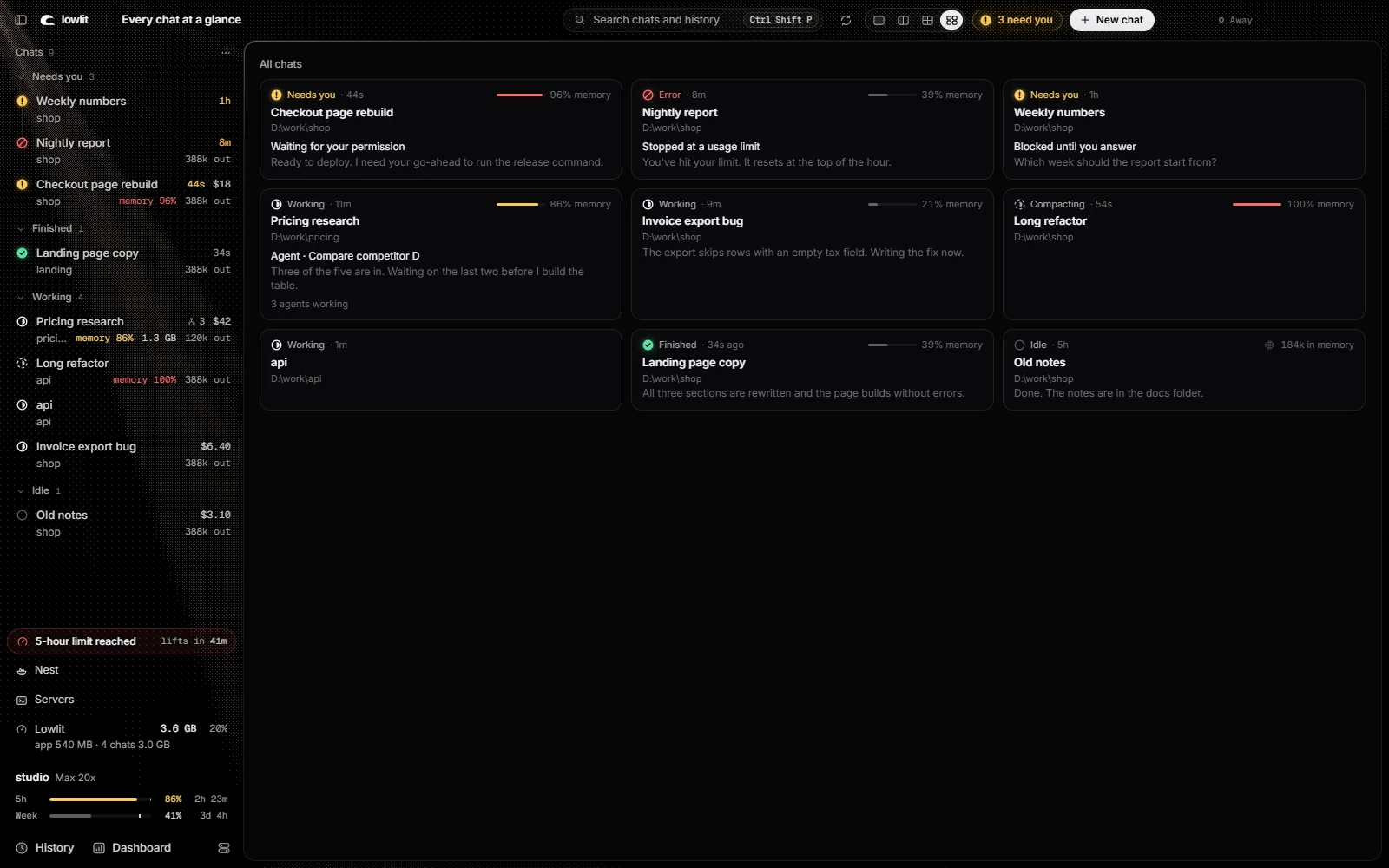Open the History view
1389x868 pixels.
pos(45,848)
